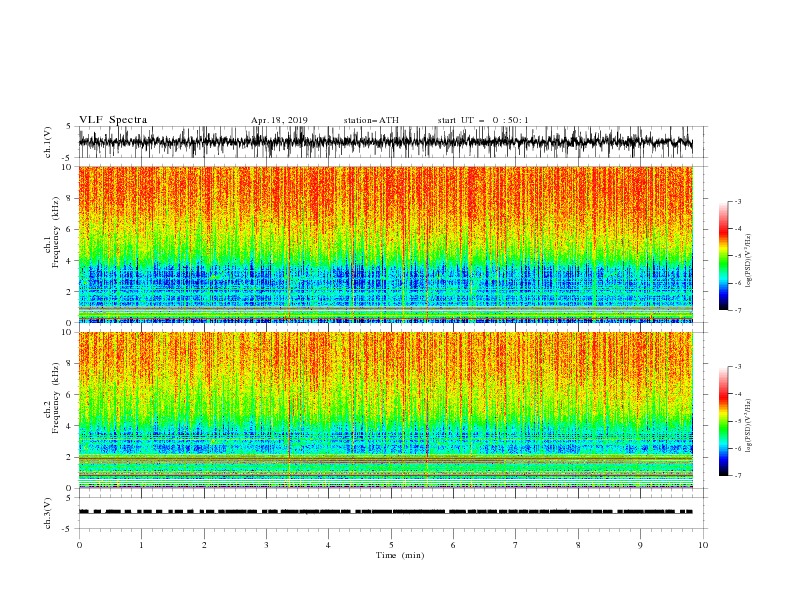Screen dimensions: 792x612
Task: Click the "-7" tick on ch.1 colorbar
Action: [x=738, y=310]
